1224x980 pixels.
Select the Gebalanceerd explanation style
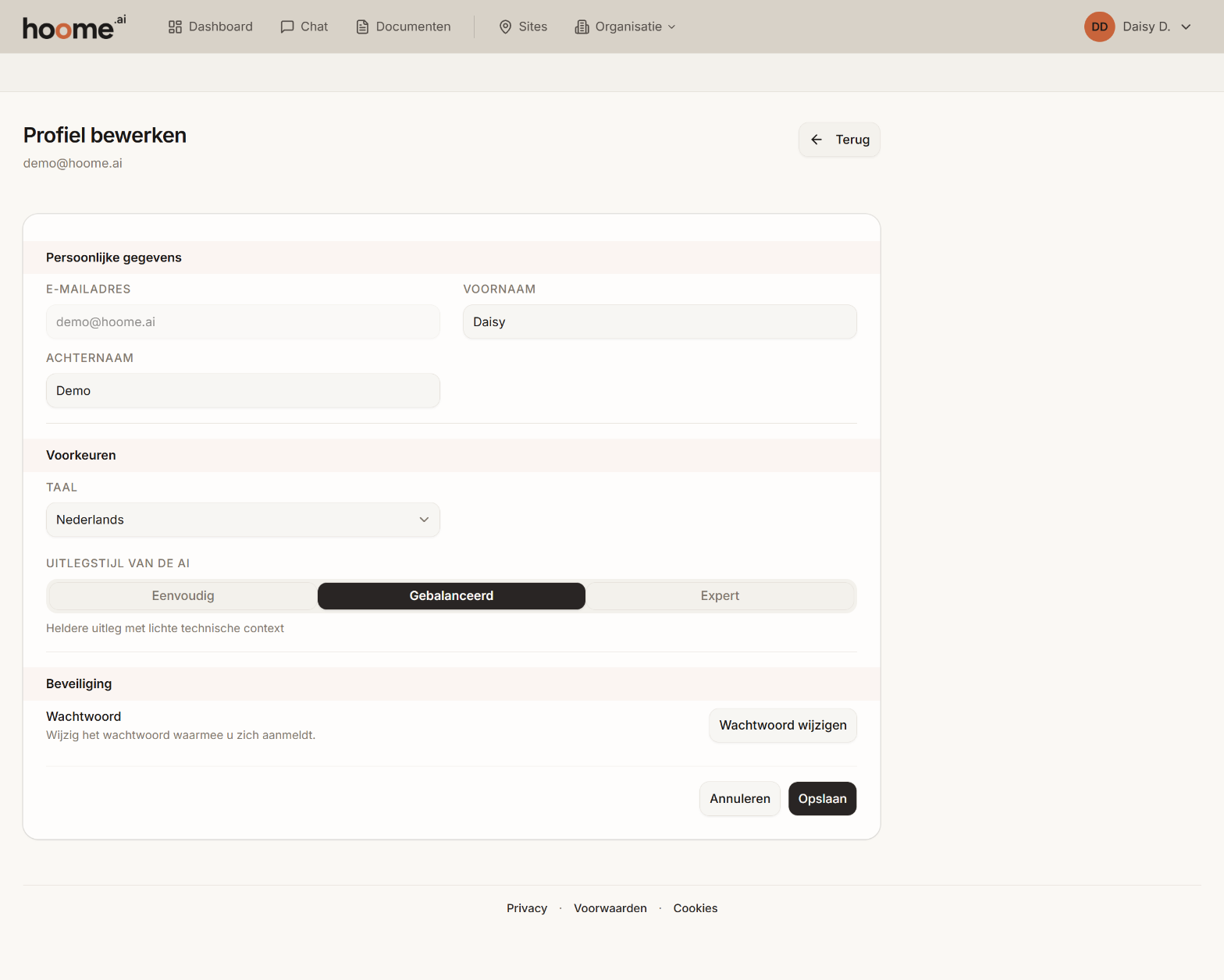(x=451, y=596)
